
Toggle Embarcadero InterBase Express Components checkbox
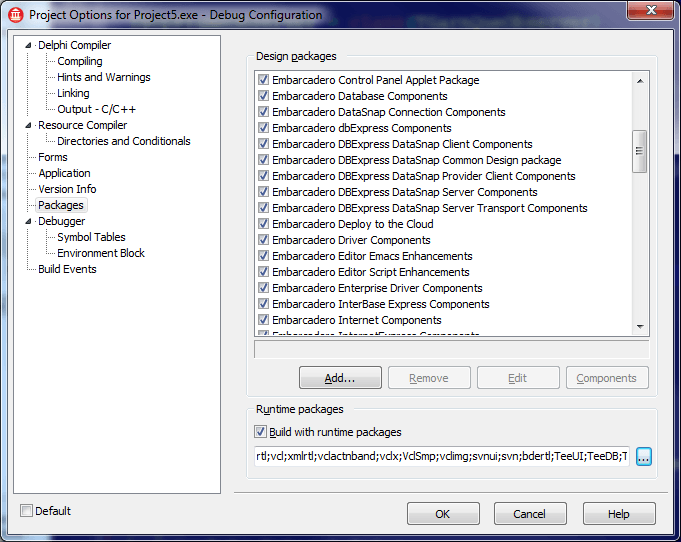263,304
